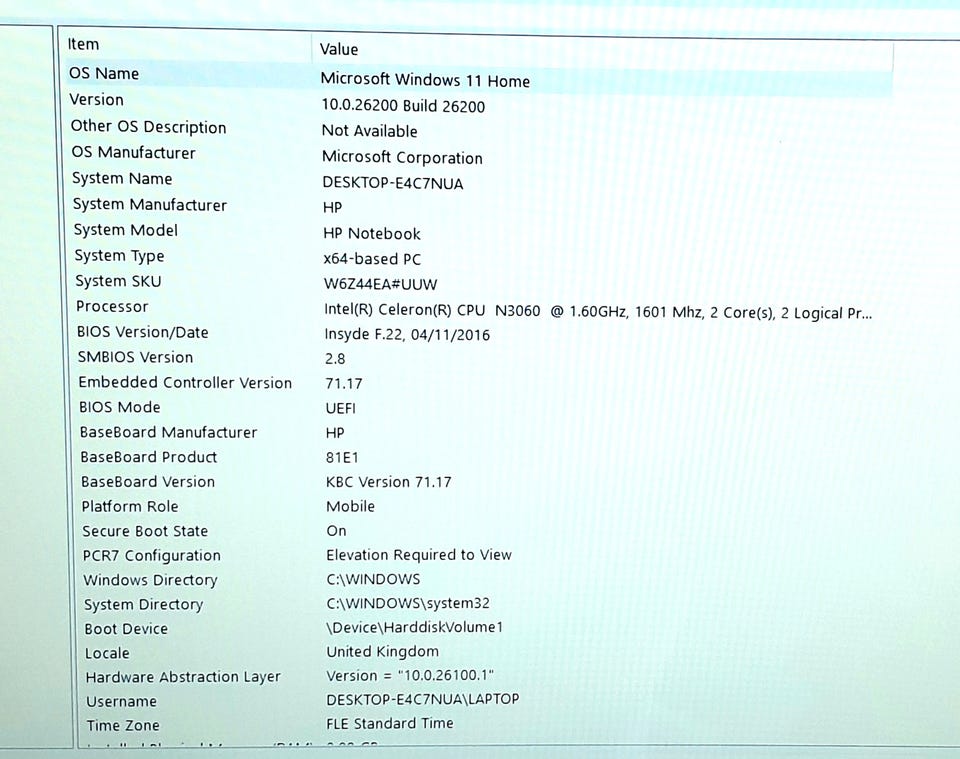The height and width of the screenshot is (759, 960).
Task: Select Username row label
Action: (121, 701)
